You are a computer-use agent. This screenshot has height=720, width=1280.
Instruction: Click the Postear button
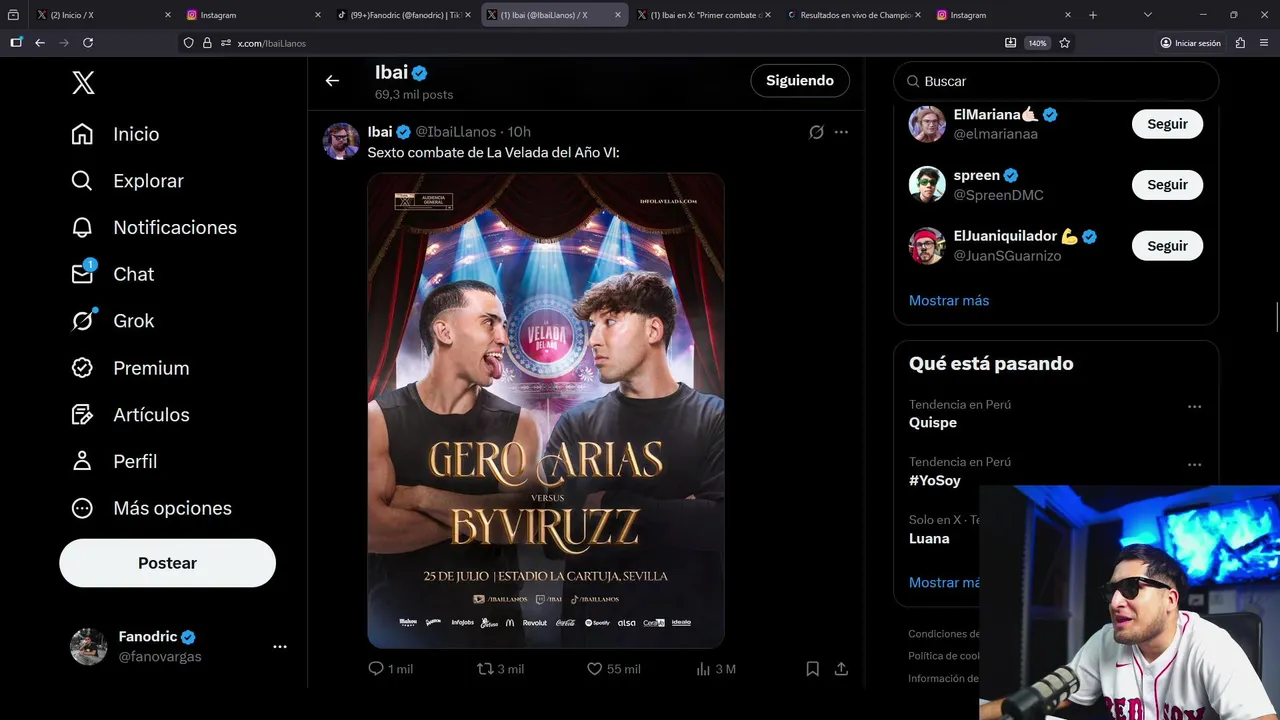pyautogui.click(x=167, y=563)
